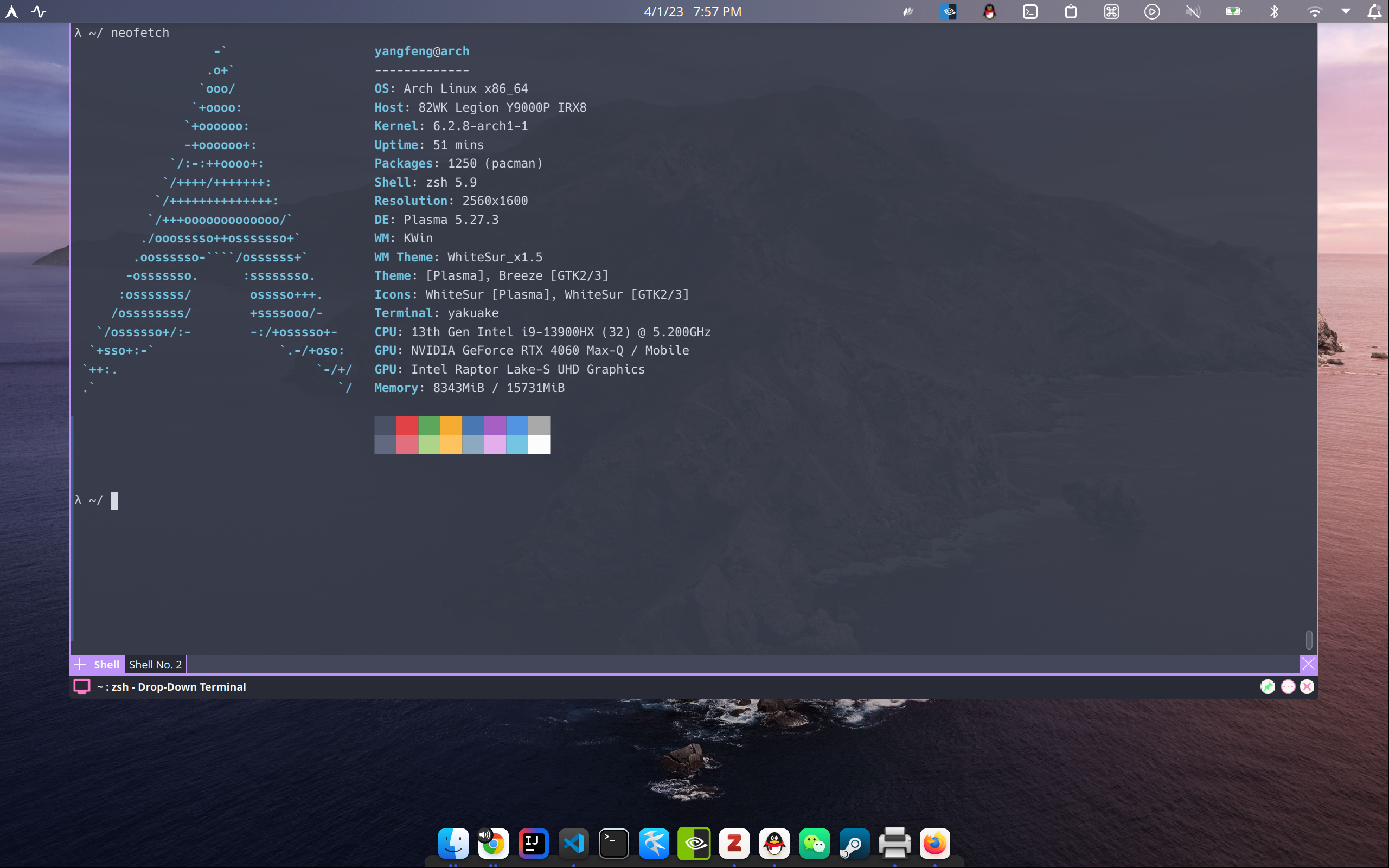Screen dimensions: 1389x868
Task: Launch Firefox from the dock
Action: coord(935,843)
